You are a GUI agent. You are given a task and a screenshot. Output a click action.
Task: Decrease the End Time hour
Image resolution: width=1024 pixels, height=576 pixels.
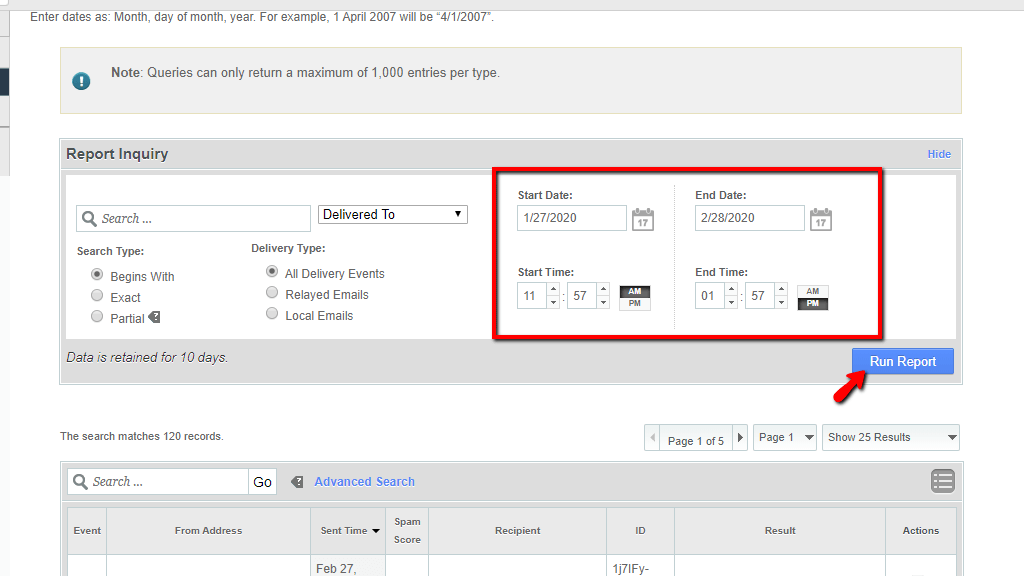(x=731, y=302)
